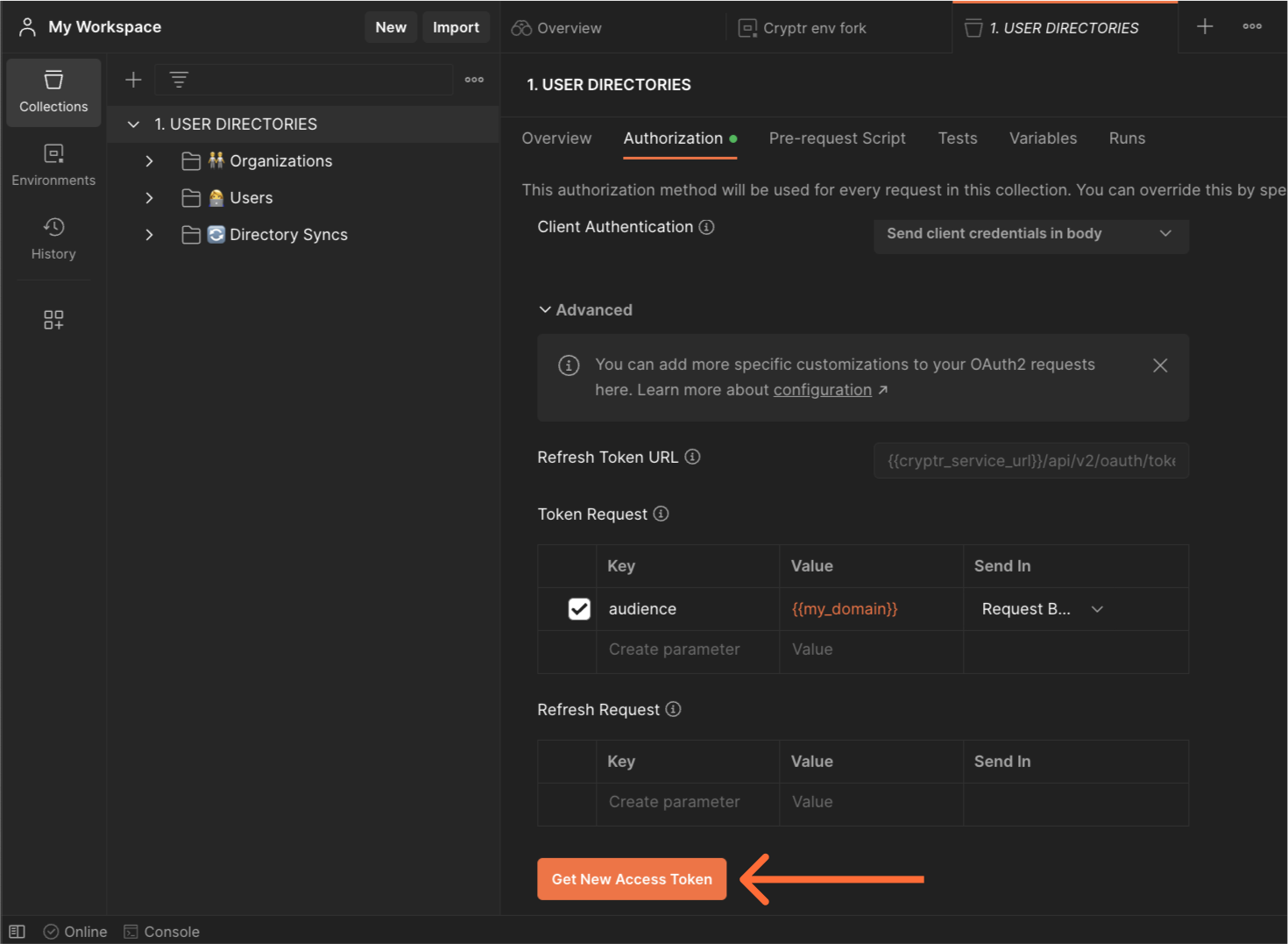The width and height of the screenshot is (1288, 944).
Task: Open the Request B... Send In dropdown
Action: click(x=1043, y=609)
